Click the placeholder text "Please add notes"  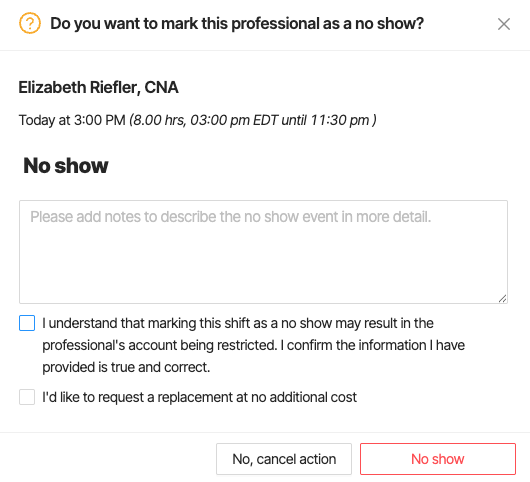[x=231, y=217]
